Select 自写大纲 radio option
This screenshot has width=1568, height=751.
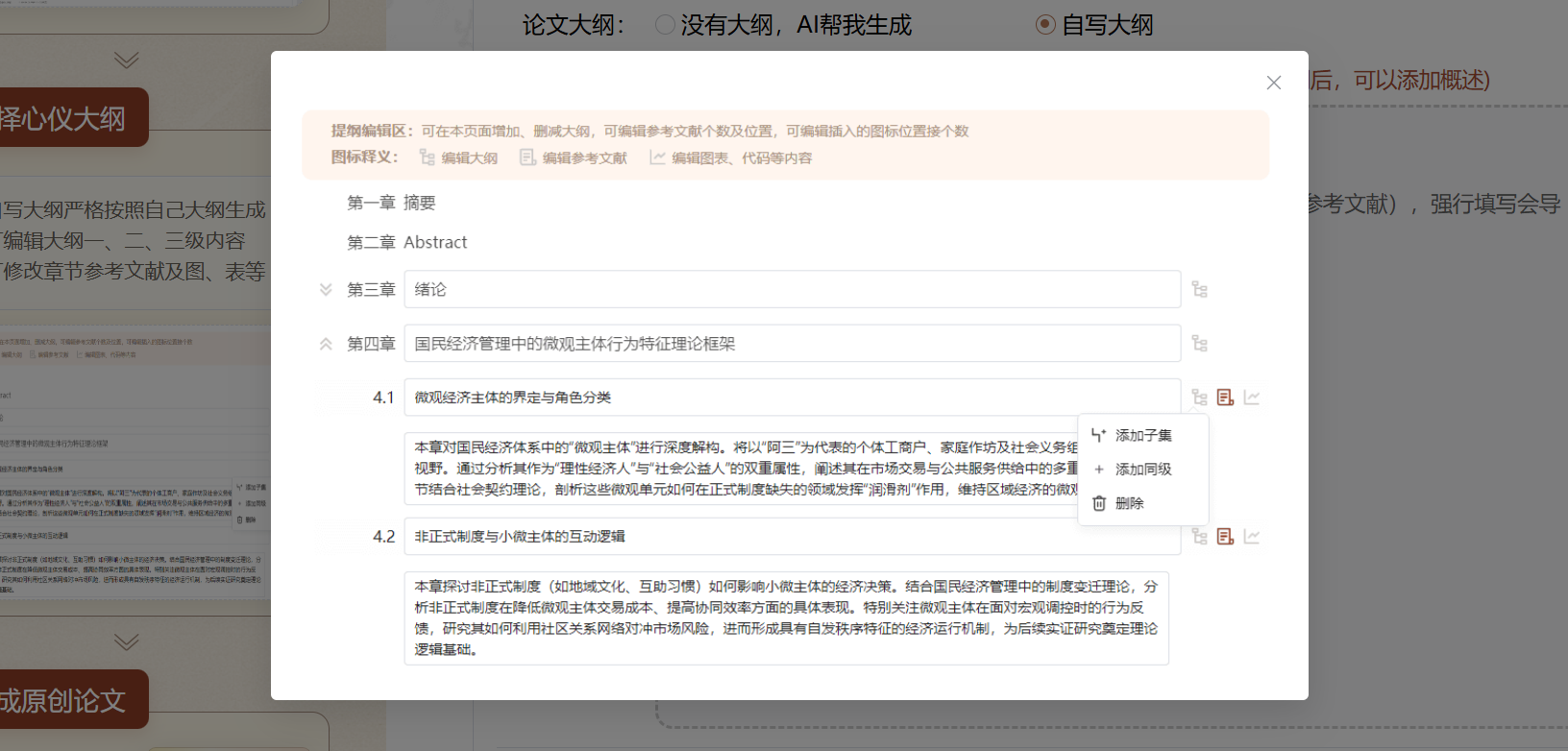(1045, 25)
